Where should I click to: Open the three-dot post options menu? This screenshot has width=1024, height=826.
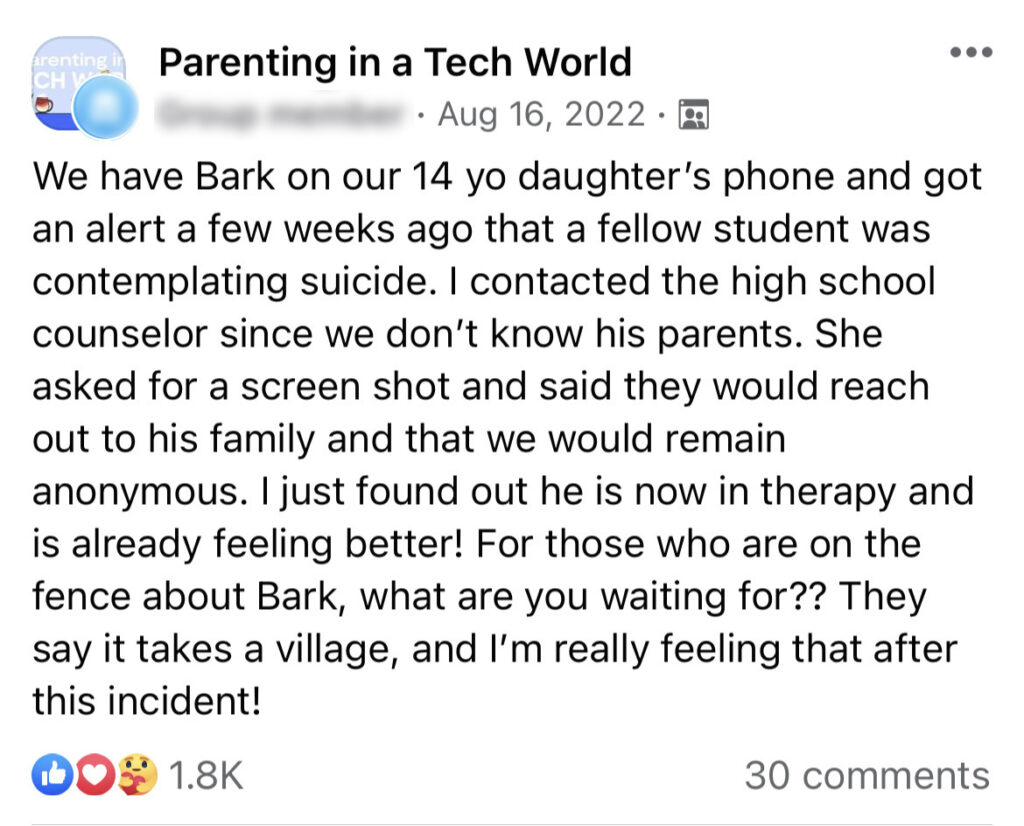pos(970,53)
